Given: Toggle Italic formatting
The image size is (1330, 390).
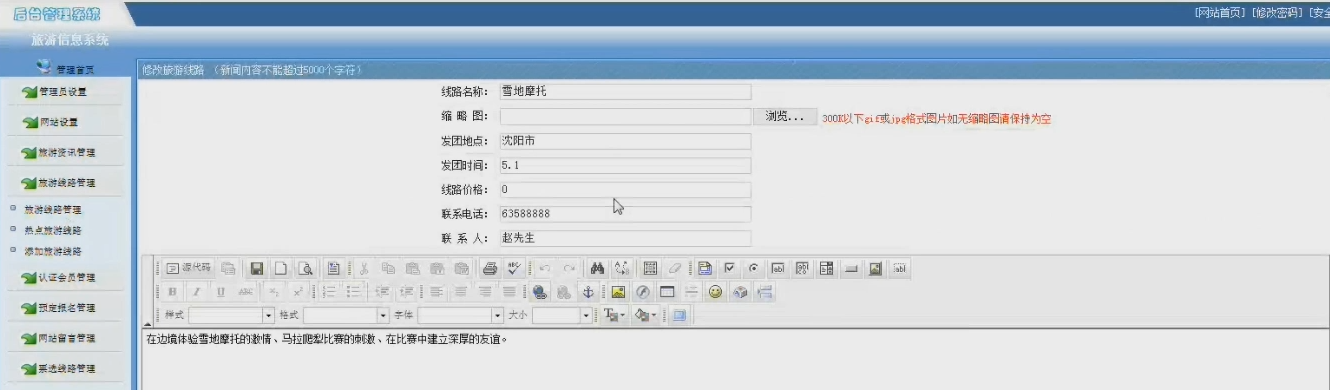Looking at the screenshot, I should pyautogui.click(x=196, y=292).
